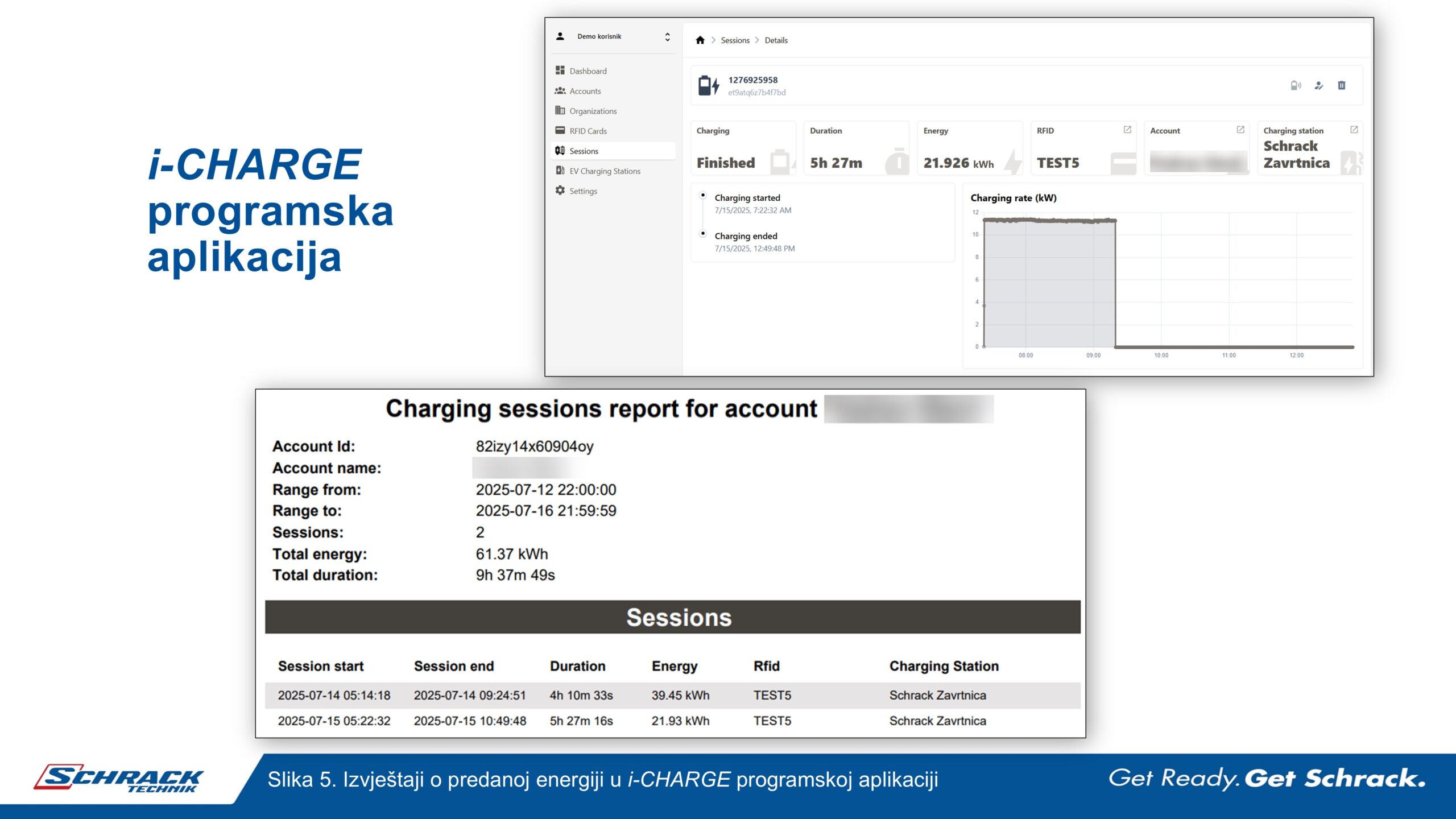Click the Details breadcrumb
Viewport: 1456px width, 819px height.
pos(776,40)
